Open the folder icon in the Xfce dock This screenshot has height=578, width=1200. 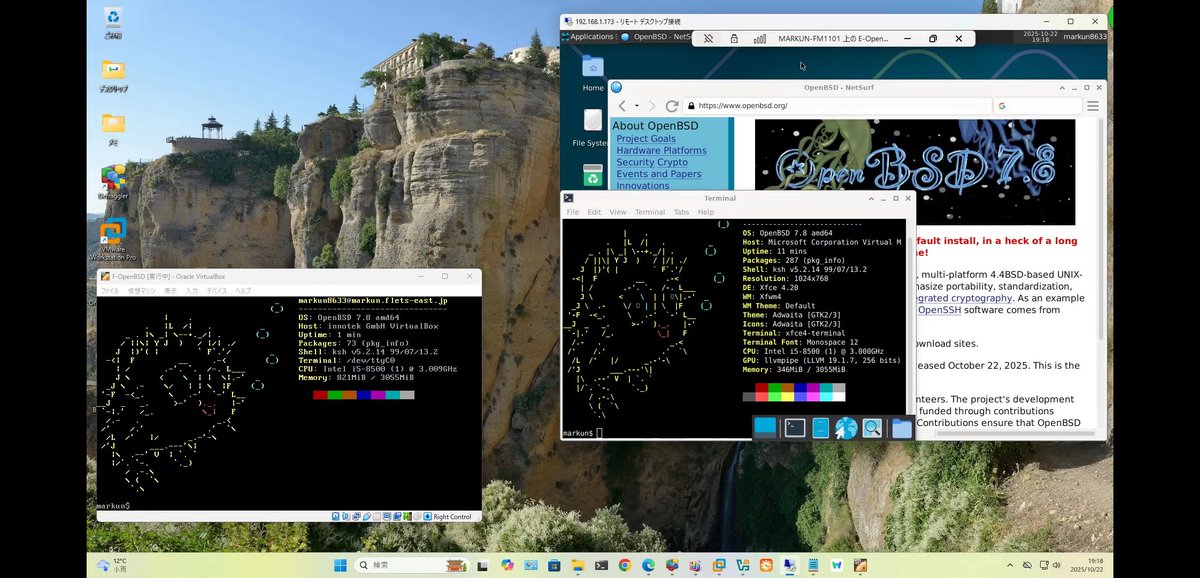[x=902, y=428]
